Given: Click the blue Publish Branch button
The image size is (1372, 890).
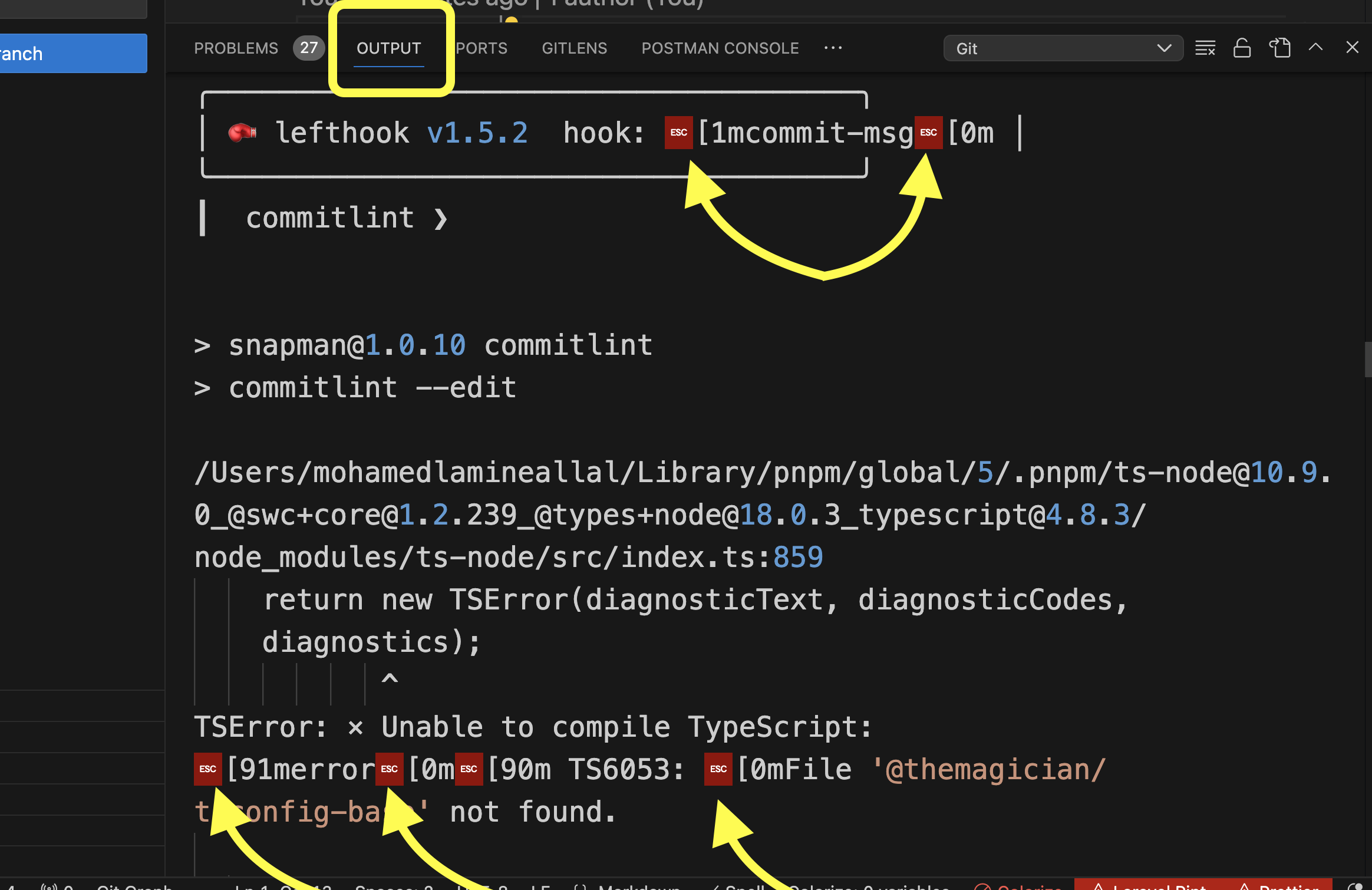Looking at the screenshot, I should click(x=73, y=54).
